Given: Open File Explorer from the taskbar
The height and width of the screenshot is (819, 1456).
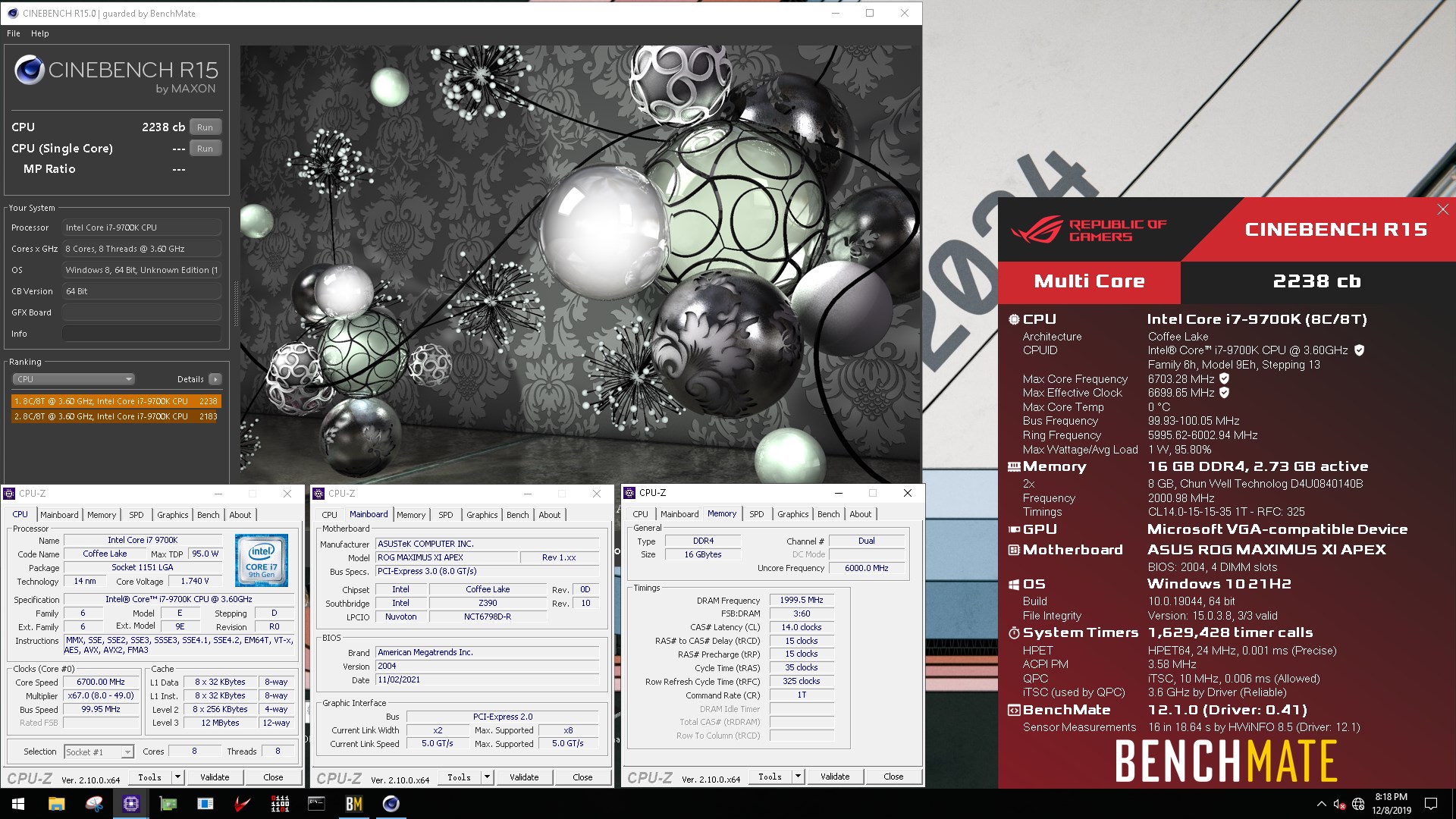Looking at the screenshot, I should click(57, 804).
